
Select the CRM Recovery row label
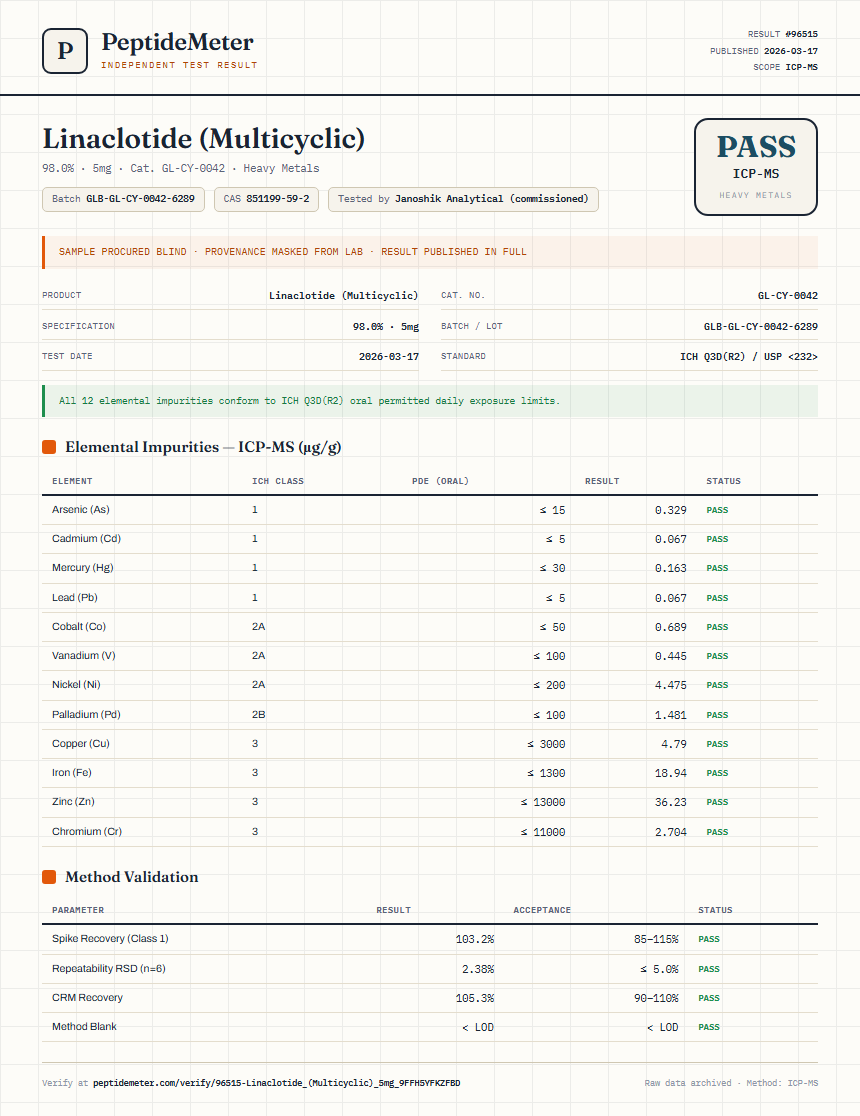click(87, 998)
